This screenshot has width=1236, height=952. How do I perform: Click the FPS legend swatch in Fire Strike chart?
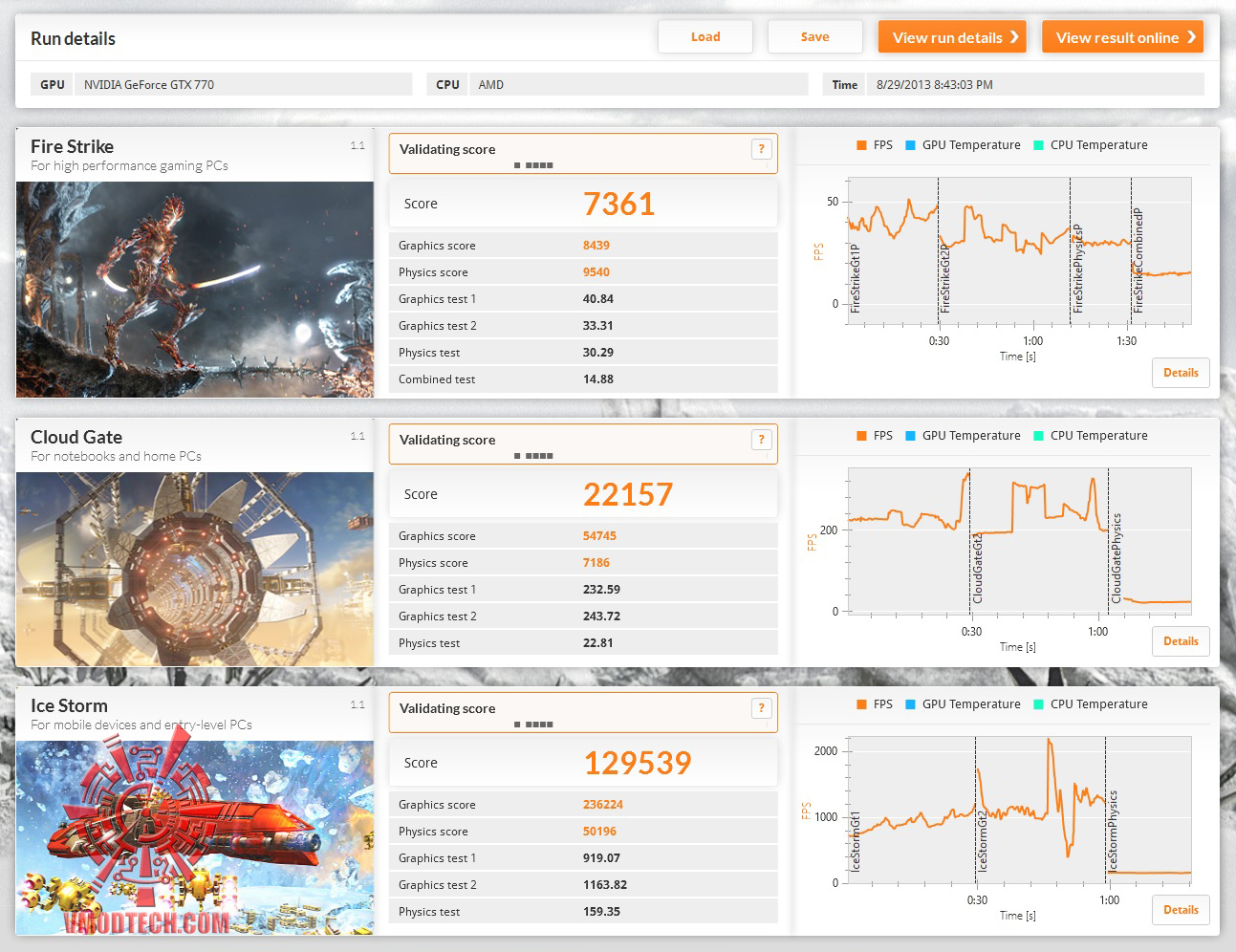(861, 145)
